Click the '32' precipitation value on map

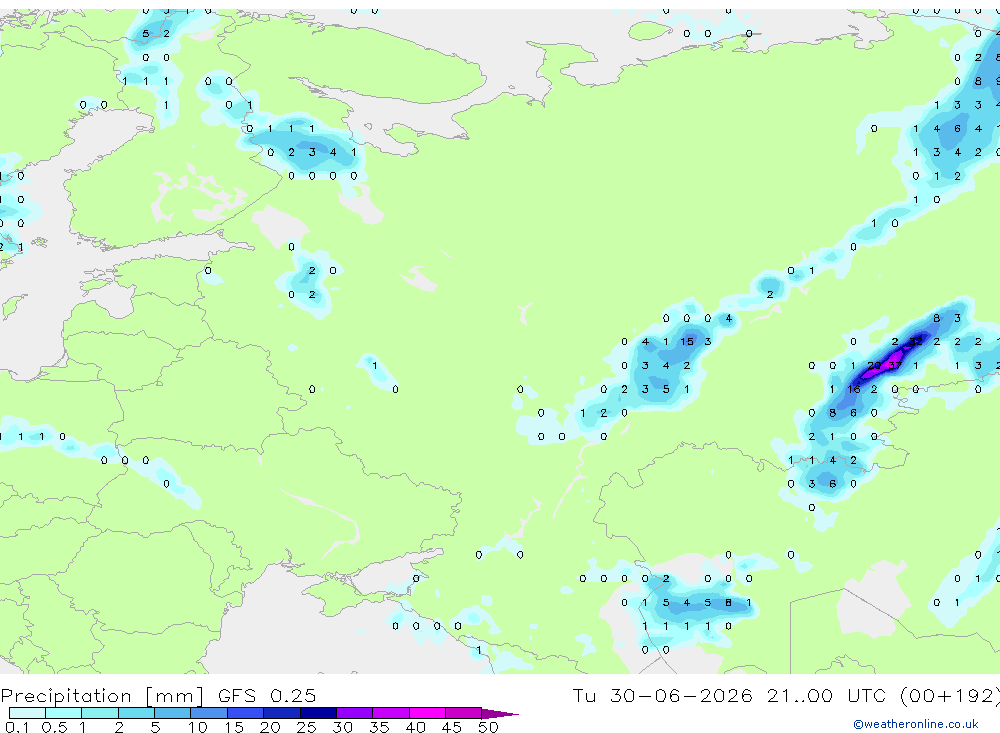point(916,342)
